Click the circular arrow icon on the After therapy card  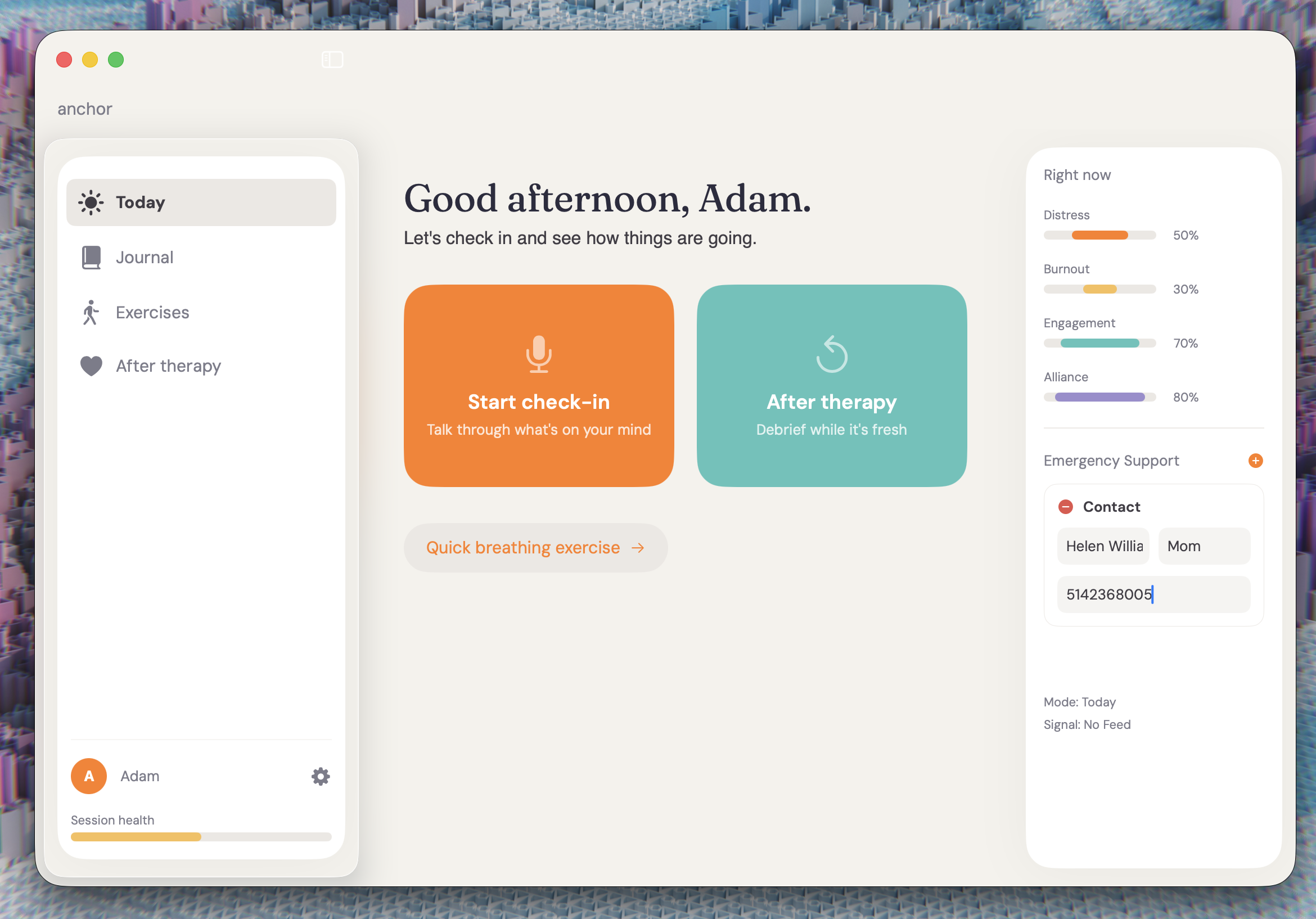[x=831, y=354]
